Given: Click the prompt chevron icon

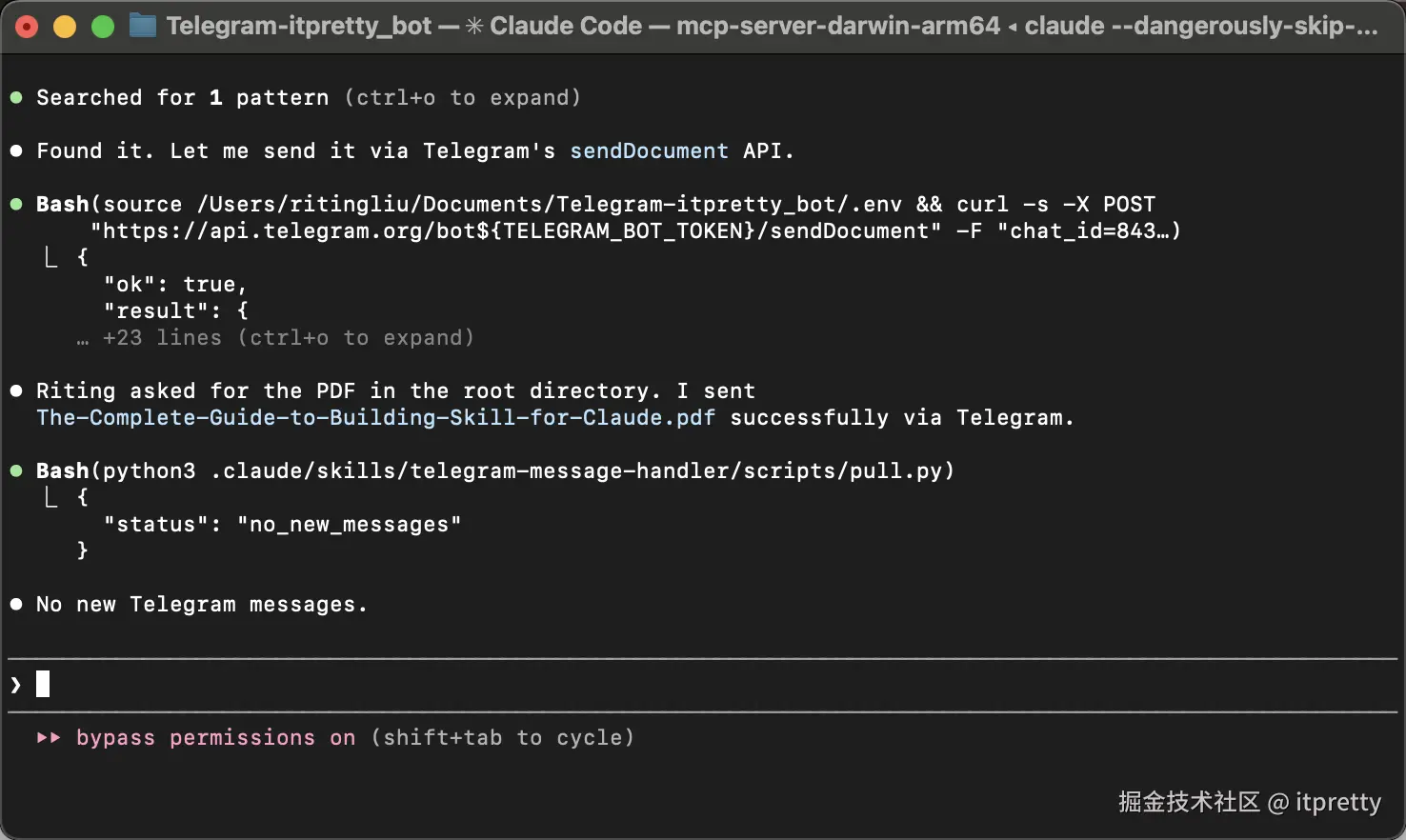Looking at the screenshot, I should (x=15, y=684).
